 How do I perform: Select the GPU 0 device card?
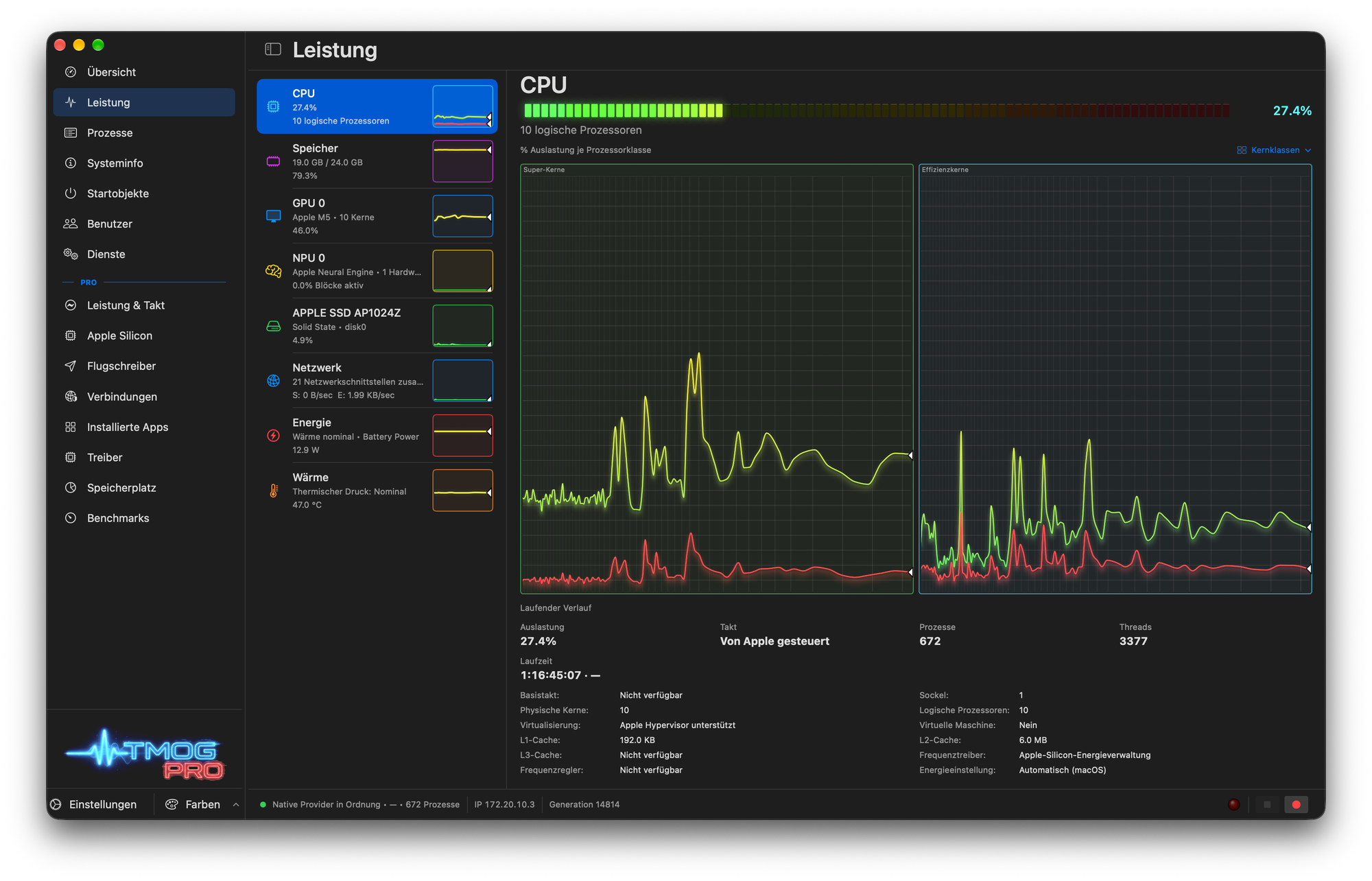[x=377, y=216]
